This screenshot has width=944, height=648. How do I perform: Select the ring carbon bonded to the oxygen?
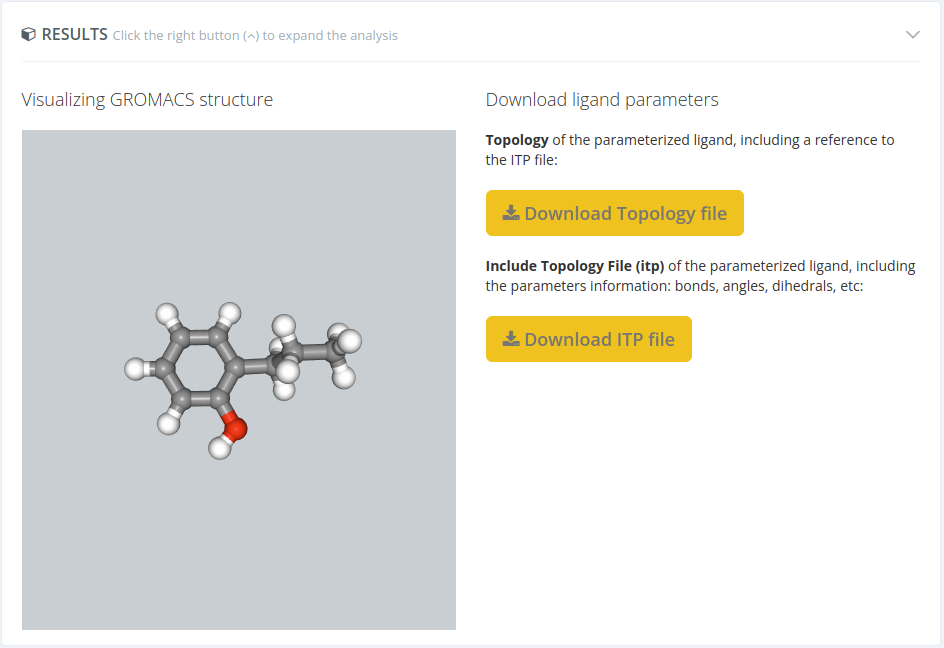(216, 398)
